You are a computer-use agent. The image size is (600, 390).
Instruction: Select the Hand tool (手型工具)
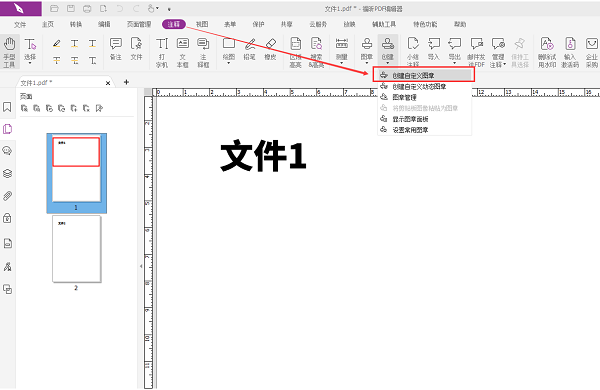(x=9, y=52)
